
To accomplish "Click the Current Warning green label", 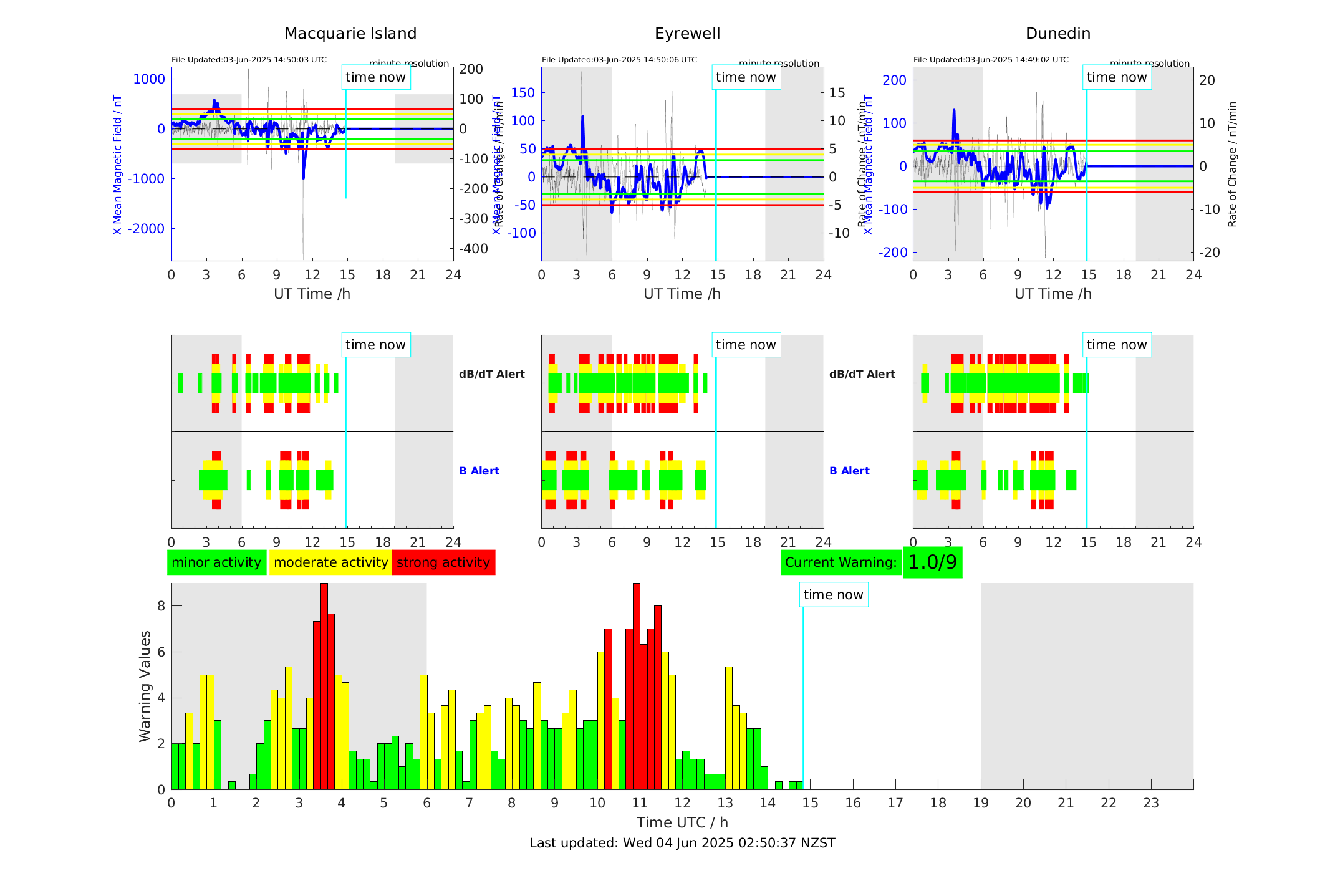I will point(841,562).
